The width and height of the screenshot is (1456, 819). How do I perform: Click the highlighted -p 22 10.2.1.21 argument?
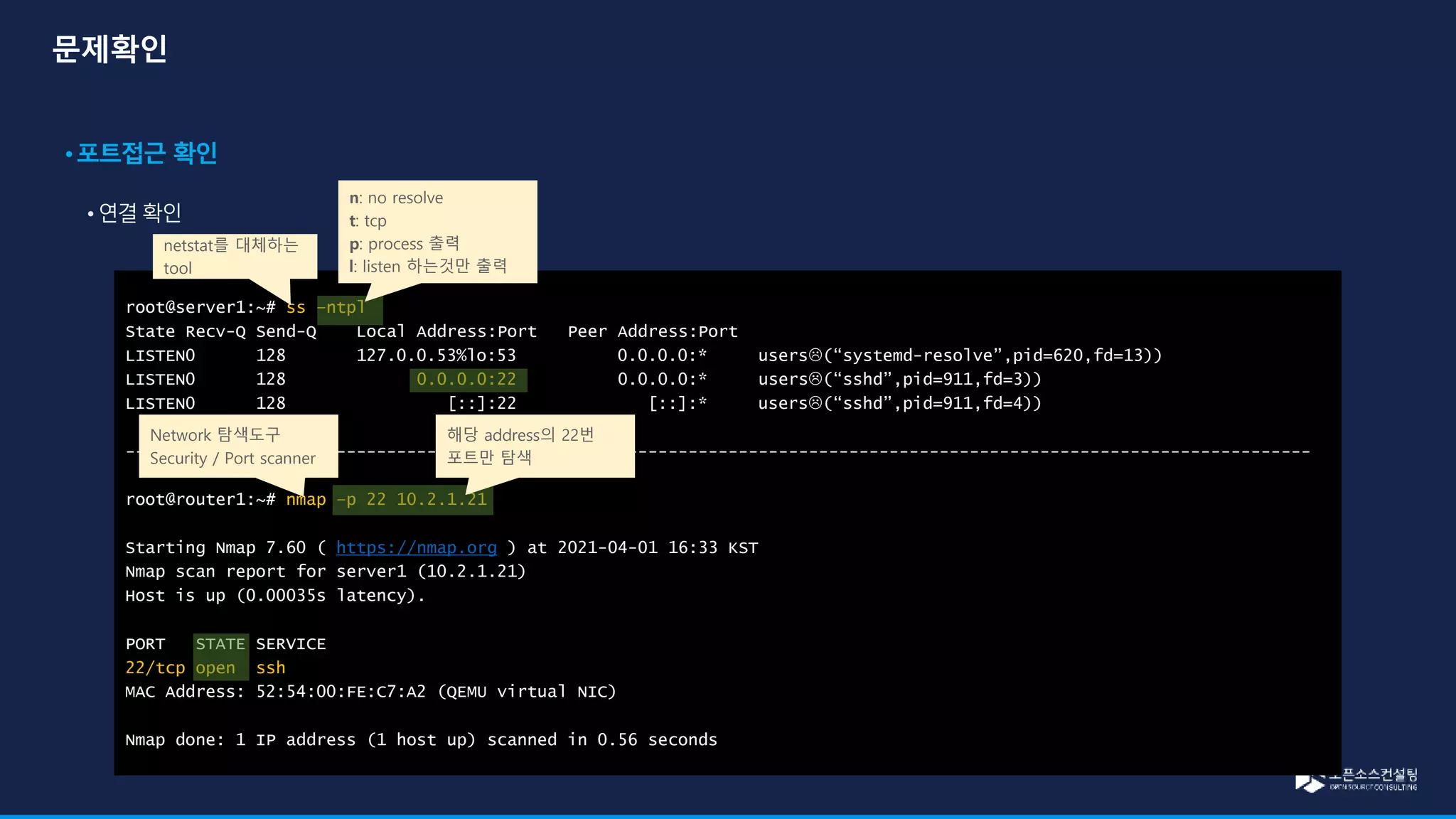click(x=412, y=500)
